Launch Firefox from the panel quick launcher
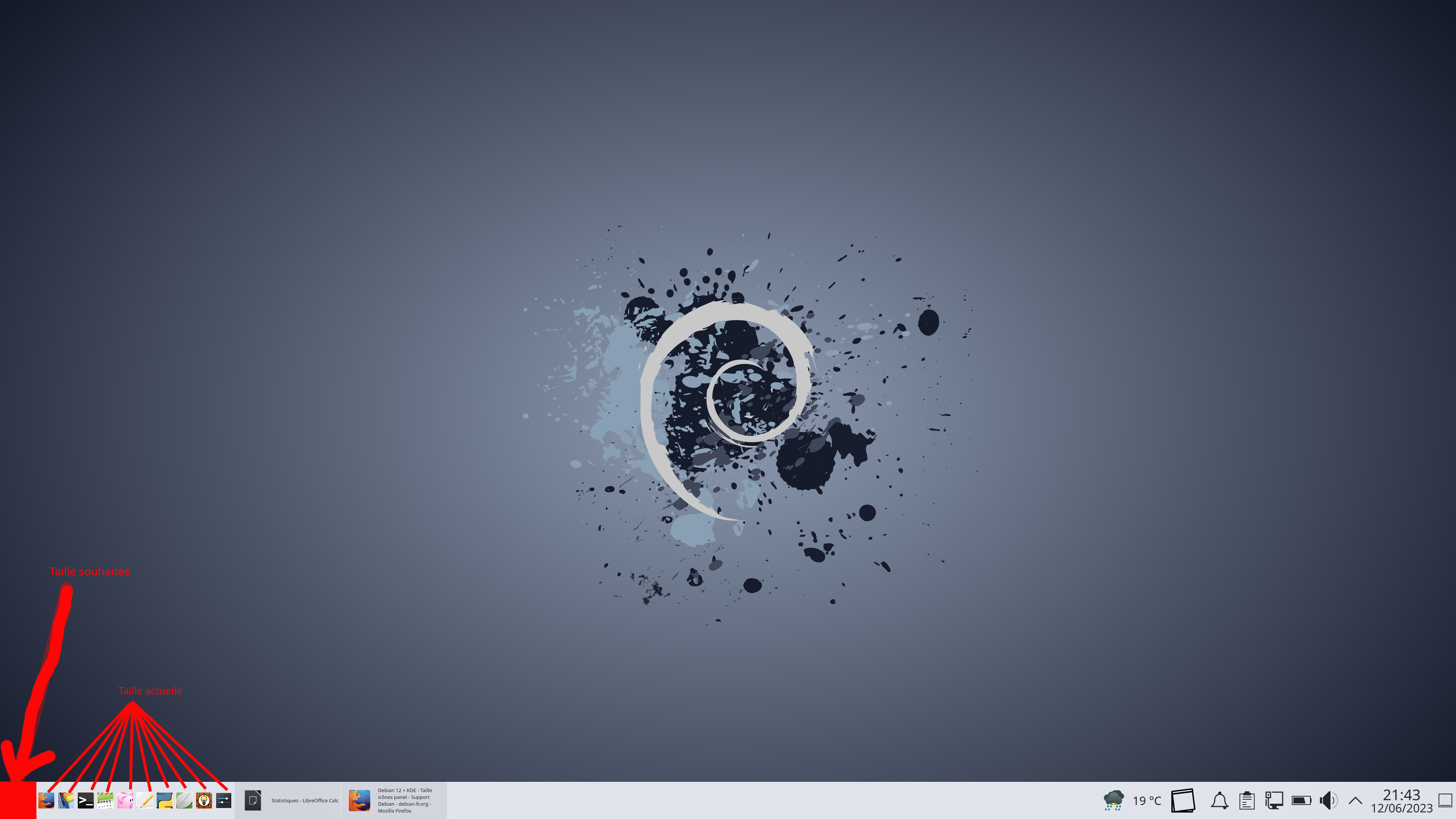 [46, 800]
